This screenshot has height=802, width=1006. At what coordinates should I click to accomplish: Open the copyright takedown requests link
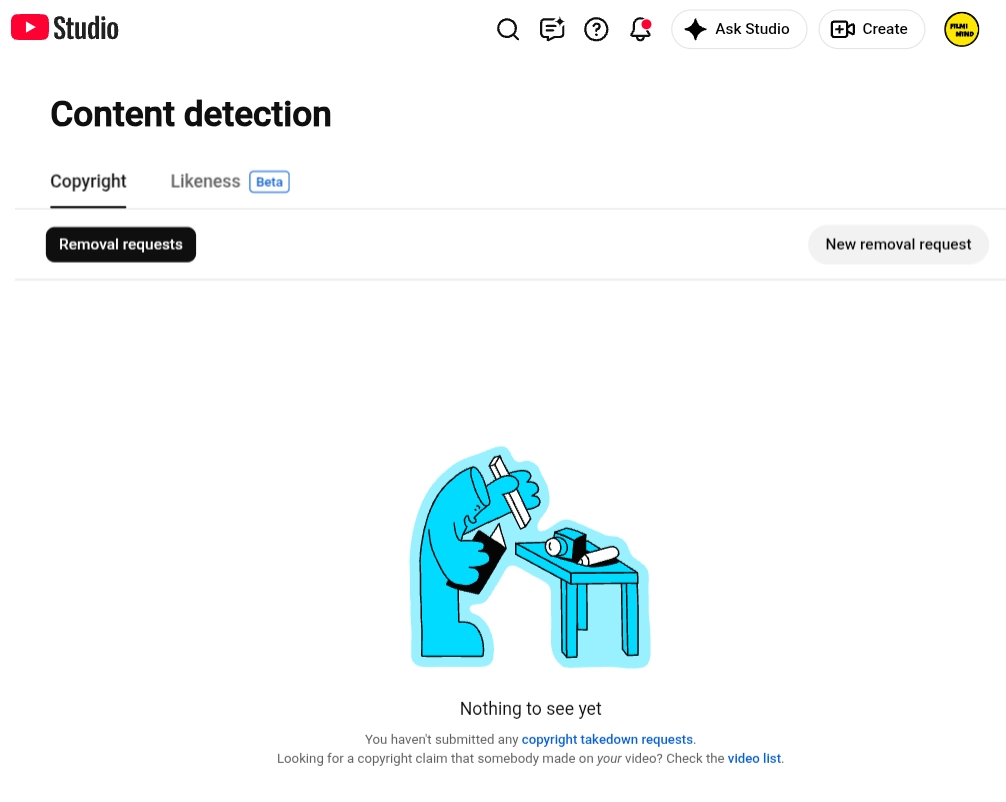click(607, 739)
